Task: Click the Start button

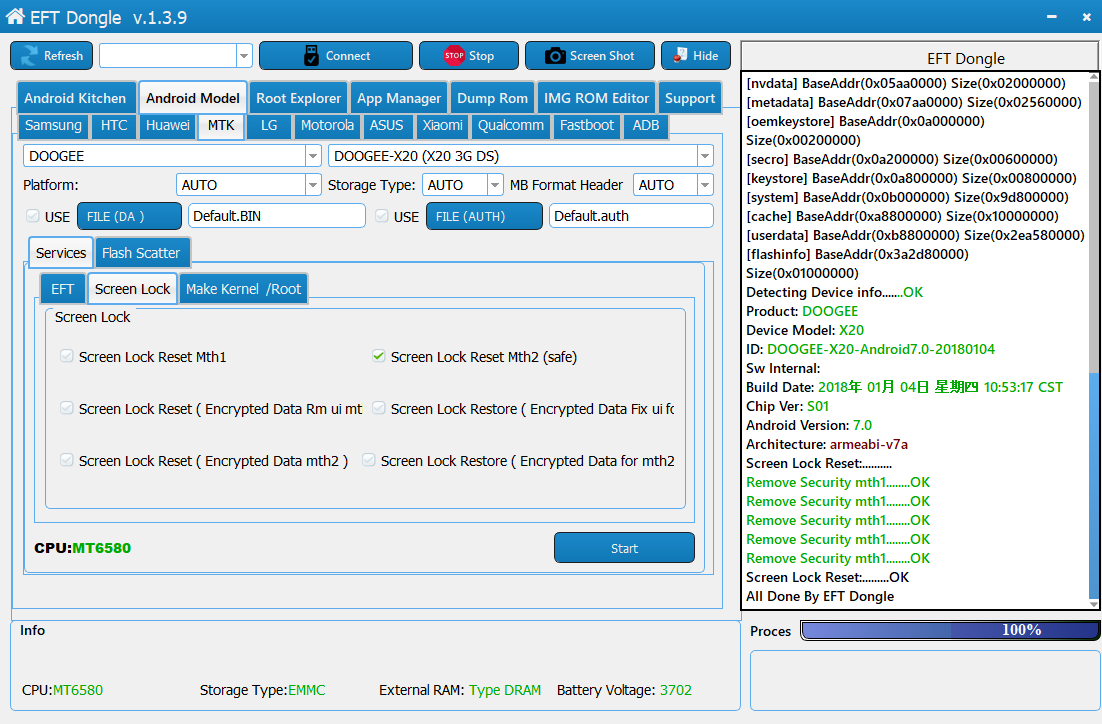Action: [x=624, y=548]
